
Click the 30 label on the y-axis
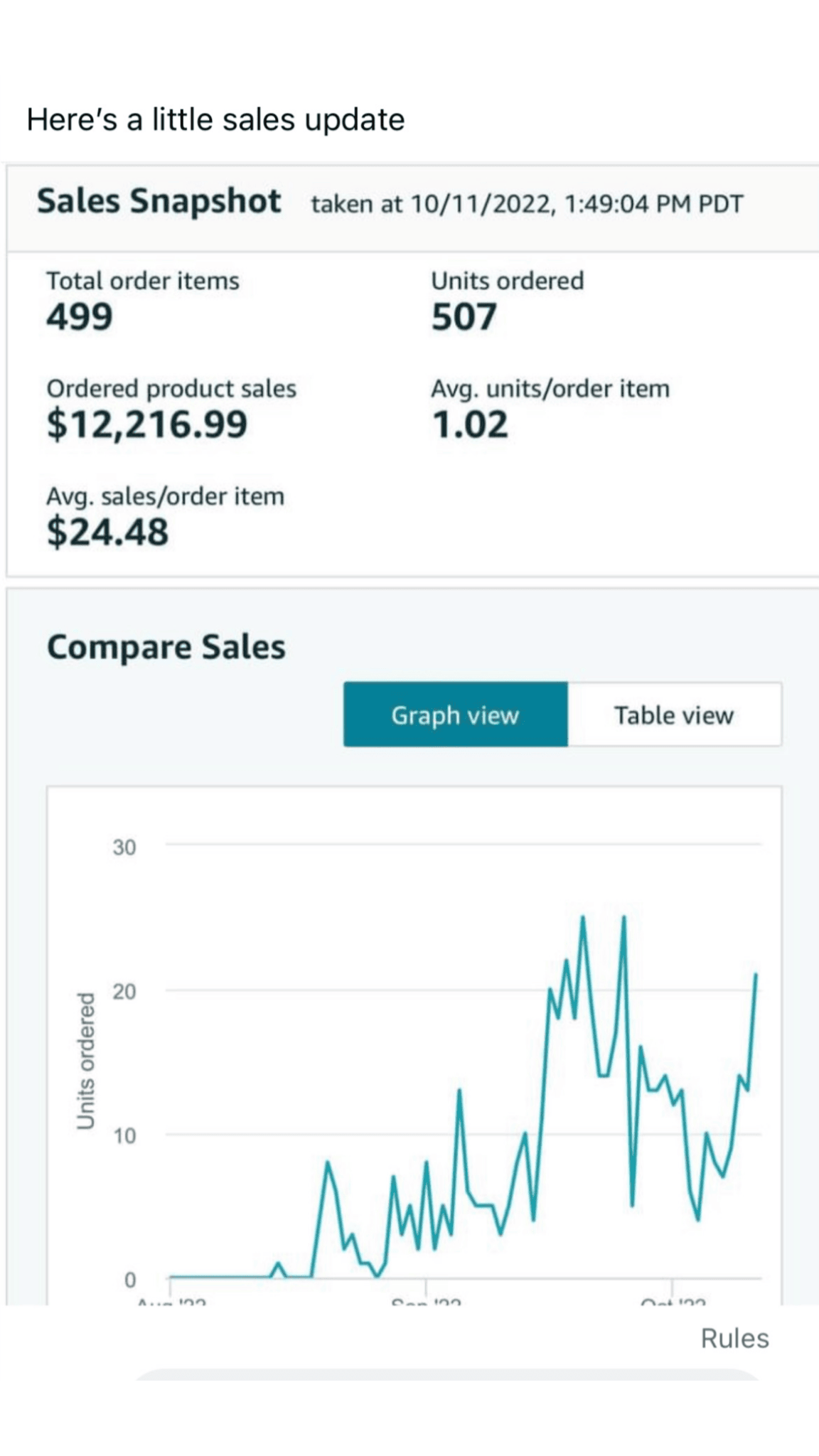pyautogui.click(x=124, y=847)
